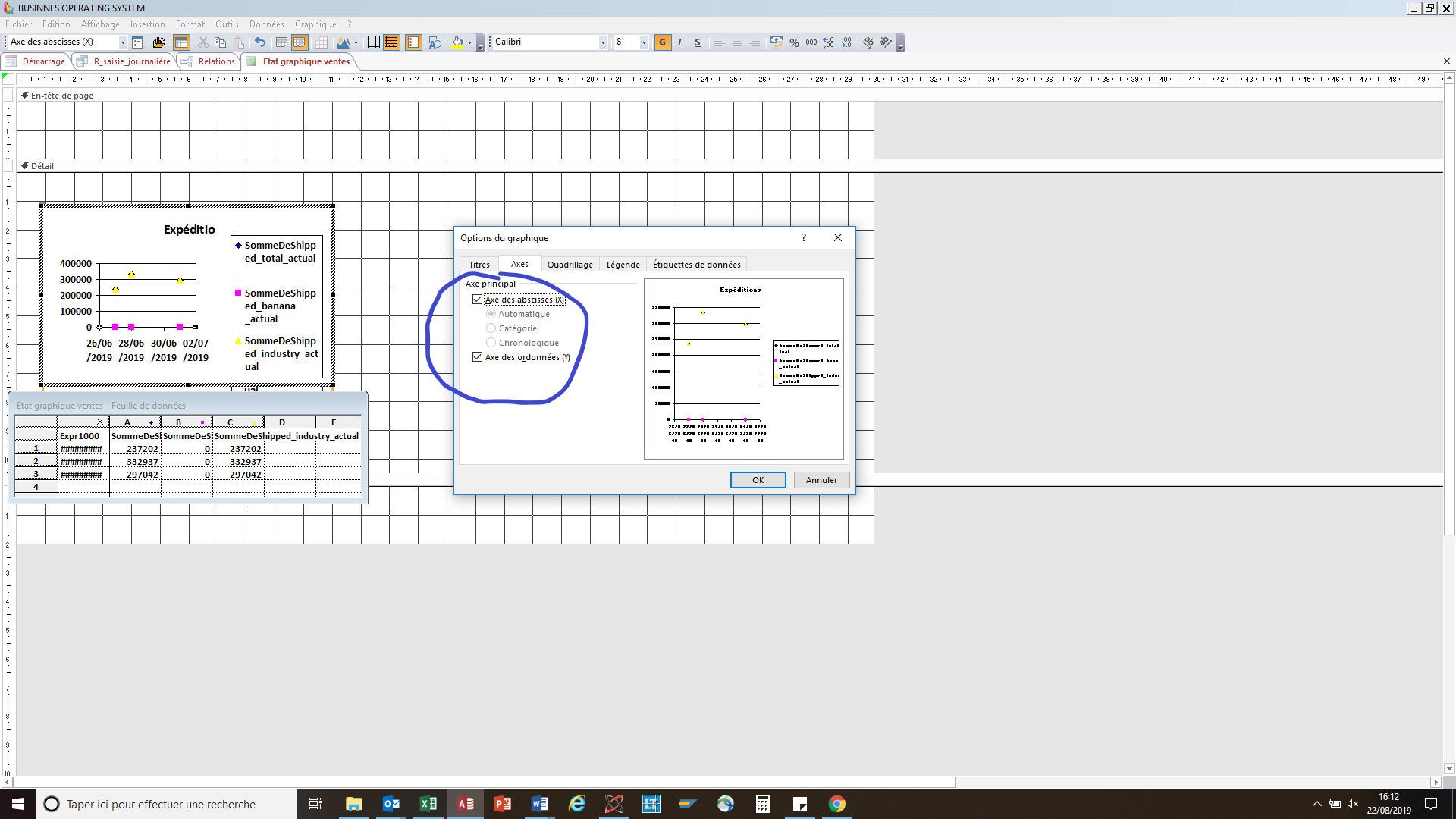Click Annuler to dismiss dialog
This screenshot has height=819, width=1456.
(x=821, y=480)
